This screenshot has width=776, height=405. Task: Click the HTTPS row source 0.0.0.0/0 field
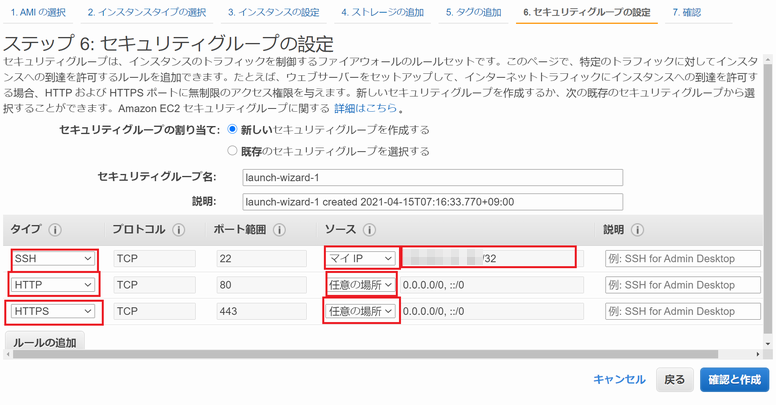(x=492, y=311)
